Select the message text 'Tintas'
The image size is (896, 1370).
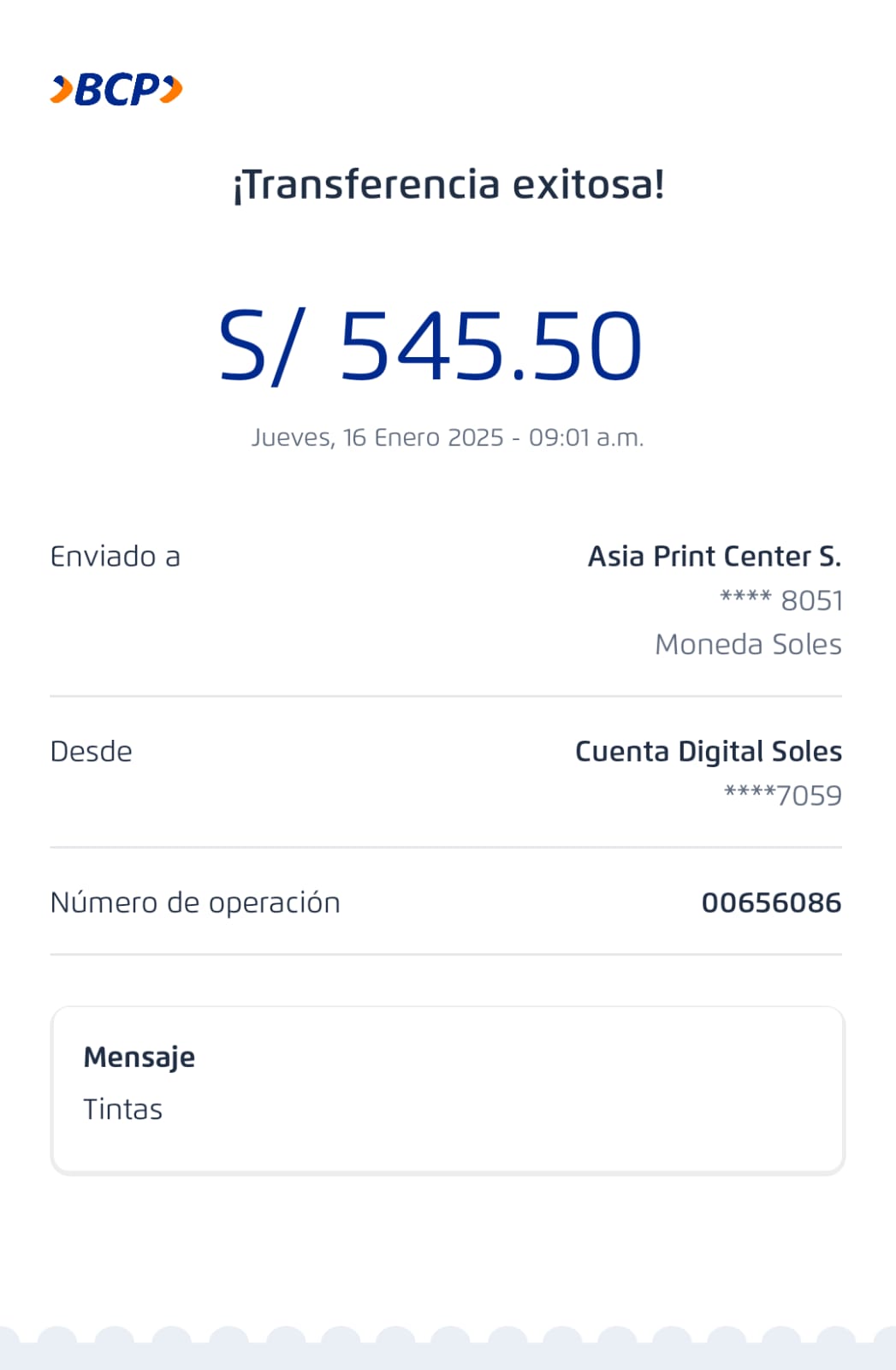pyautogui.click(x=123, y=1110)
